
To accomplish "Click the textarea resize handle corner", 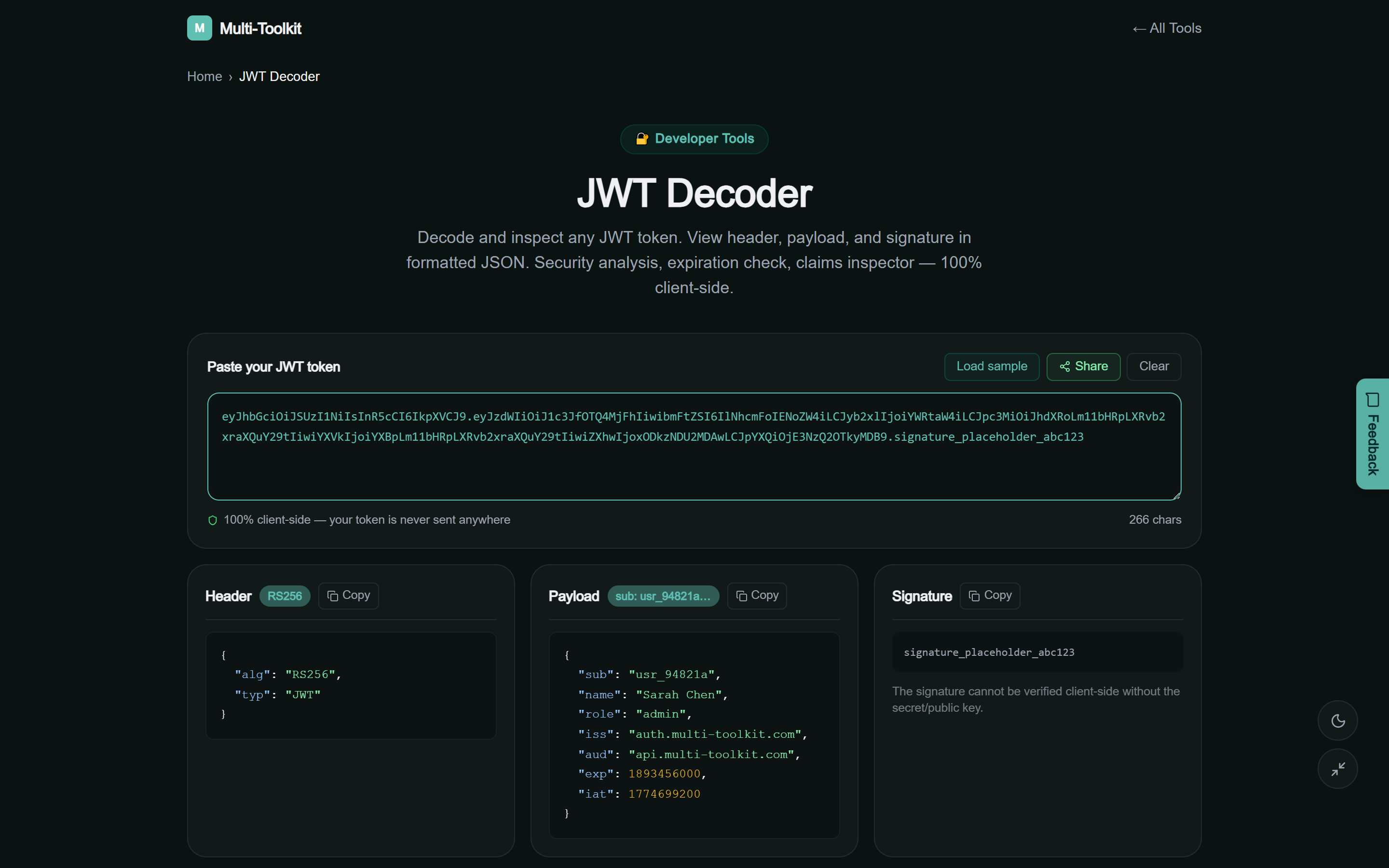I will coord(1176,495).
